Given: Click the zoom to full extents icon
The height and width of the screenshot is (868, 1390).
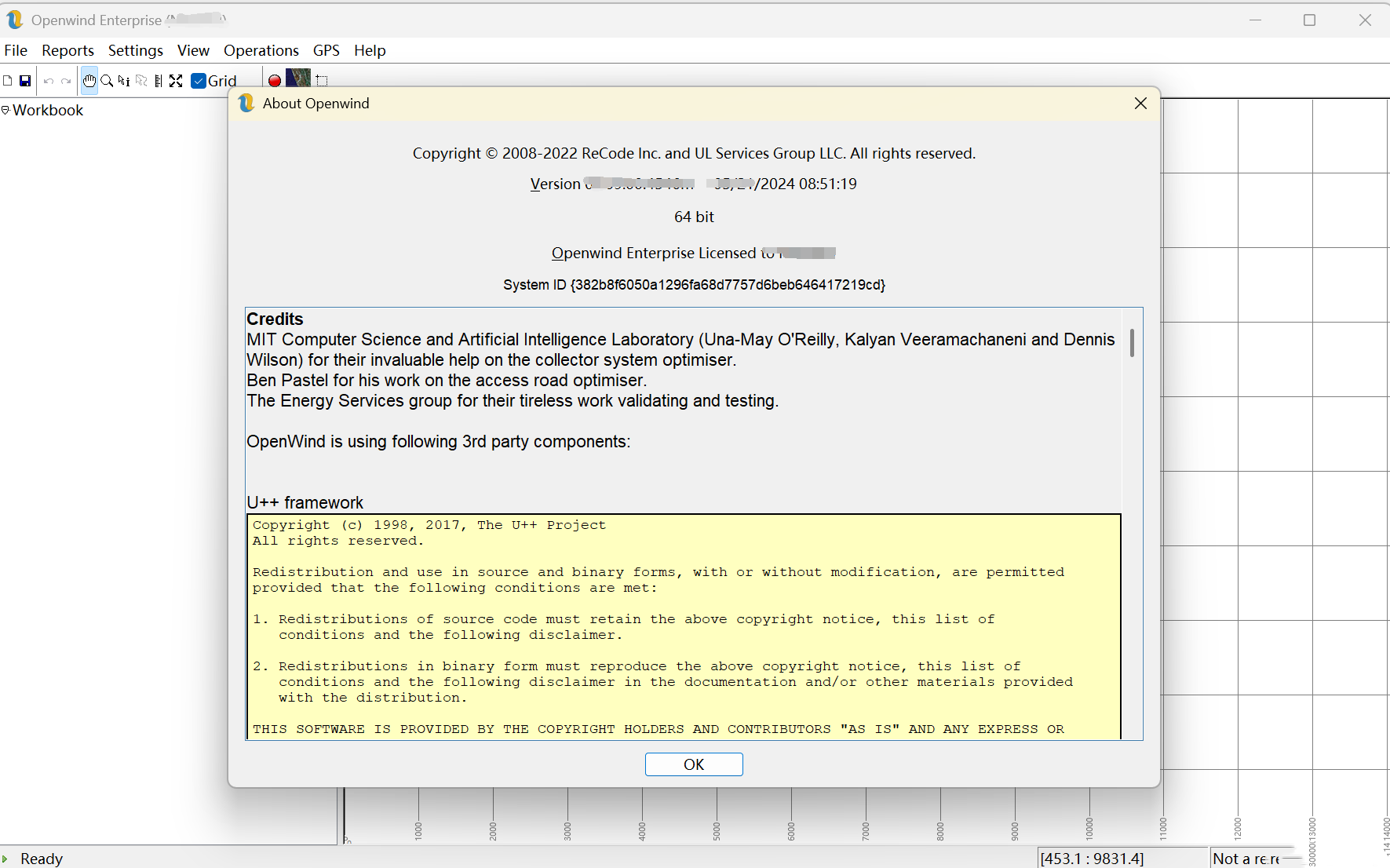Looking at the screenshot, I should tap(176, 81).
